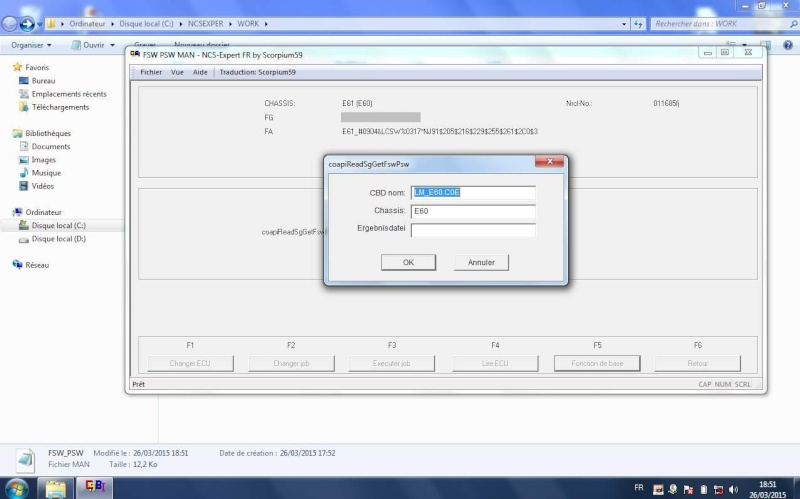
Task: Open the Vidéos library
Action: click(37, 186)
